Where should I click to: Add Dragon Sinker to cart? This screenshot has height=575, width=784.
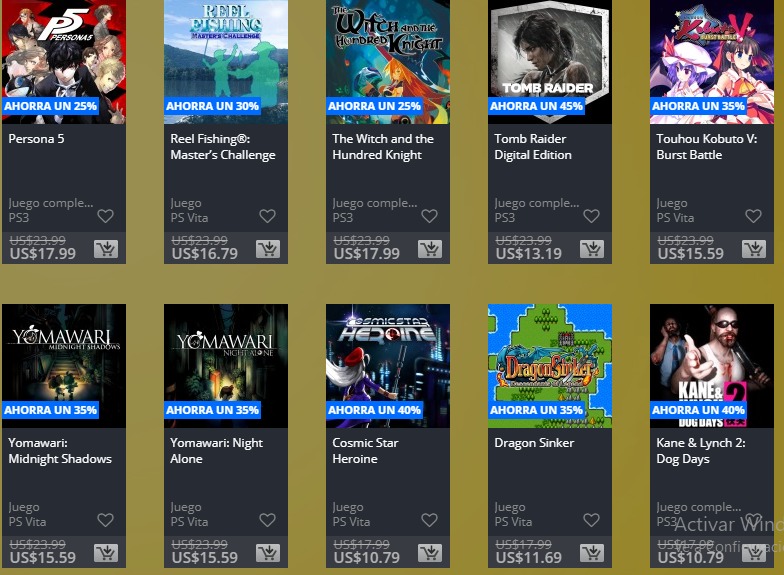coord(592,552)
